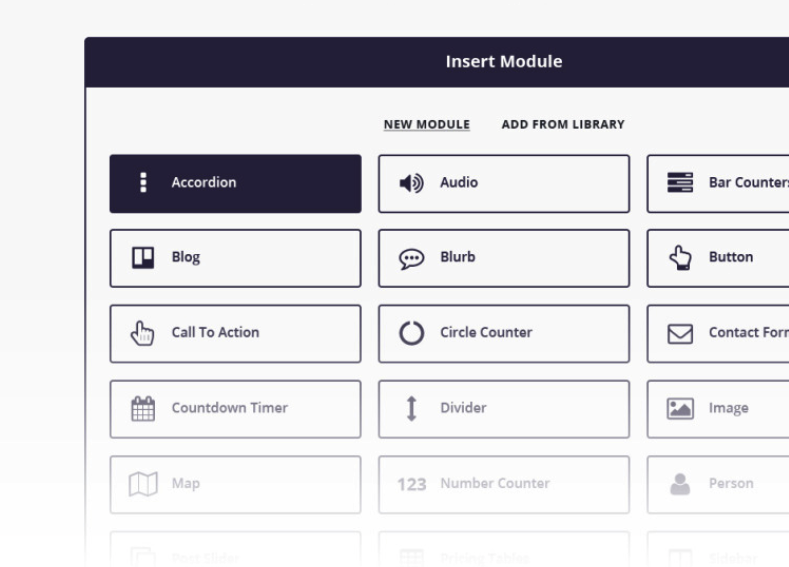
Task: Open the Add From Library tab
Action: (x=562, y=125)
